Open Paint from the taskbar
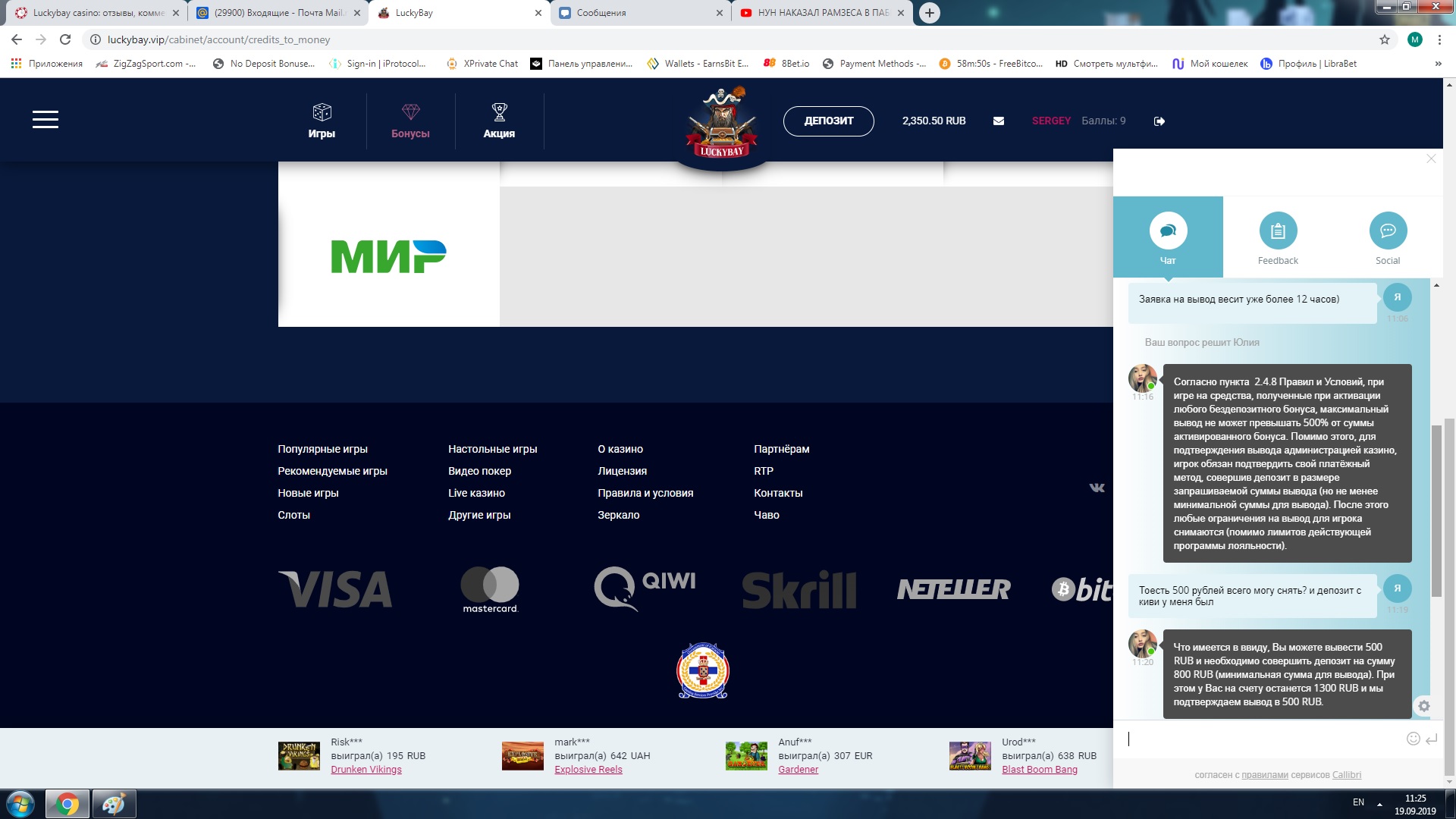The image size is (1456, 819). [114, 804]
